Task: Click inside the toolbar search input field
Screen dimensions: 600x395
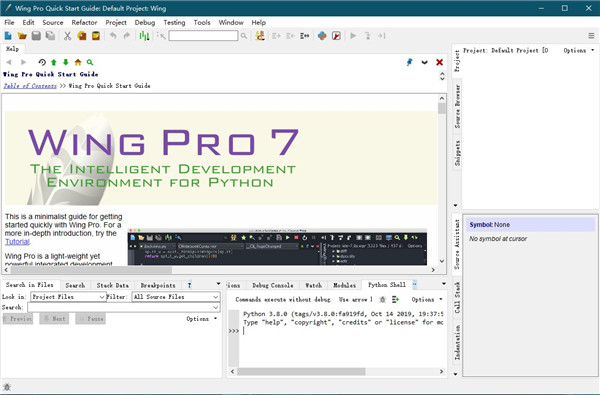Action: pyautogui.click(x=203, y=36)
